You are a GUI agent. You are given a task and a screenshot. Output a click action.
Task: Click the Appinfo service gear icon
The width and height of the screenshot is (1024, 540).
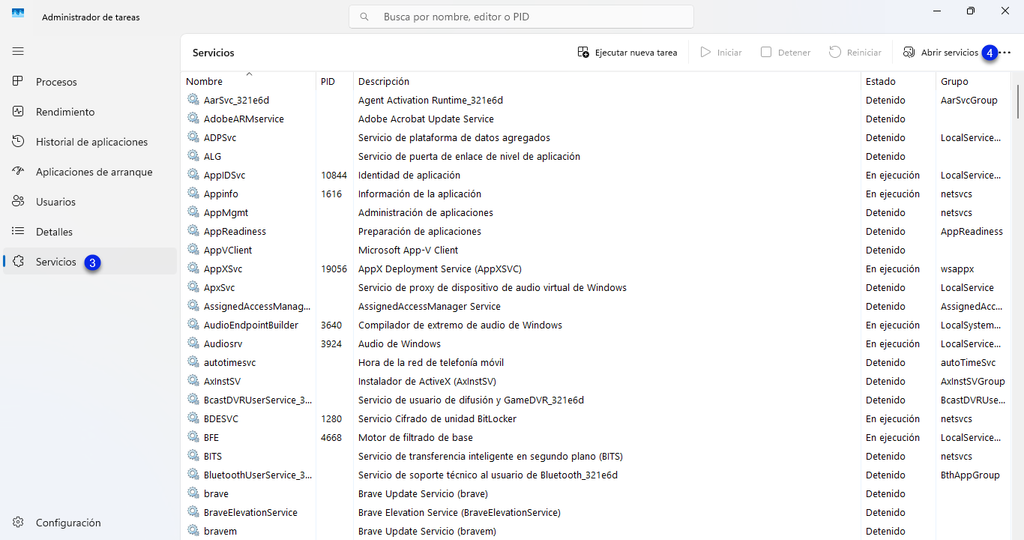(x=193, y=193)
